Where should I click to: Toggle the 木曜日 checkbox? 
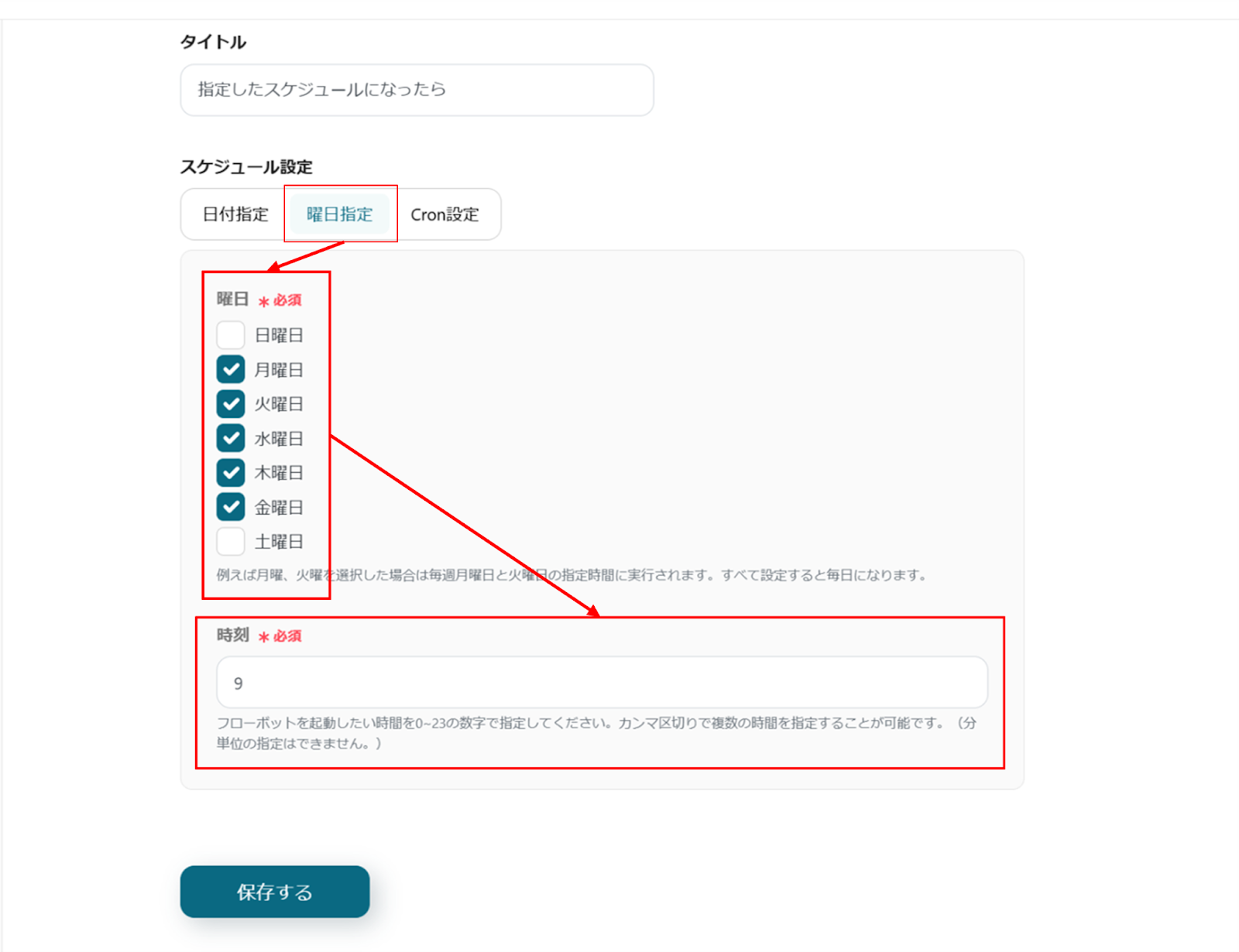click(231, 472)
